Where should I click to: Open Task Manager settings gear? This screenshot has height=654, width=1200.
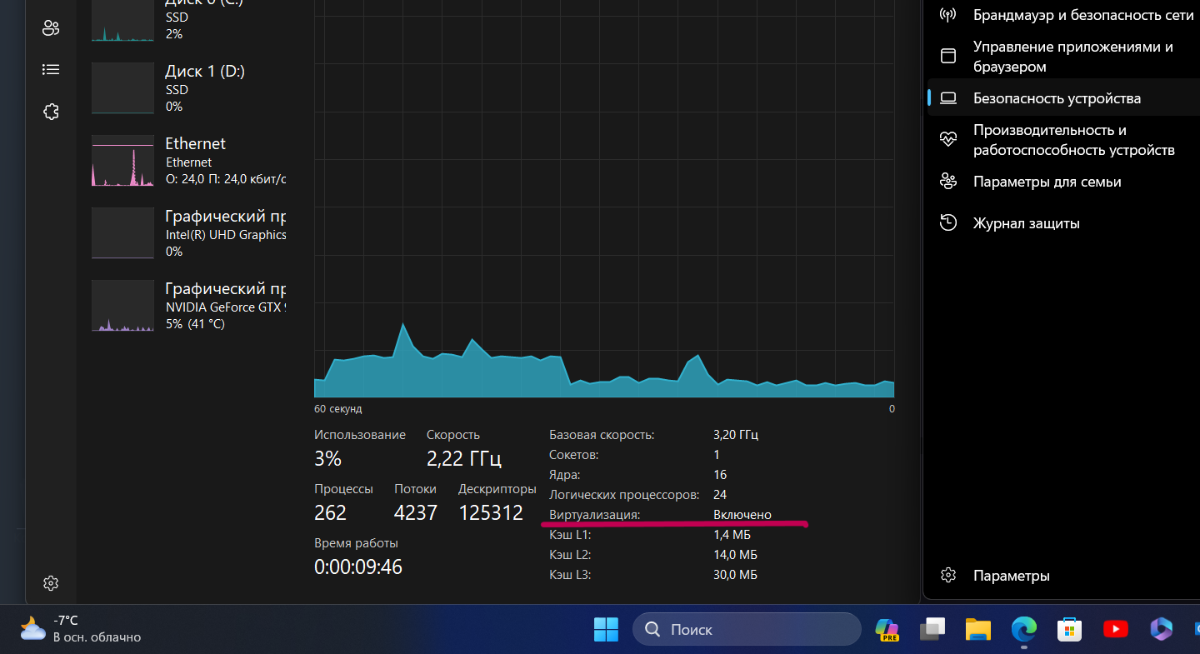click(x=51, y=583)
